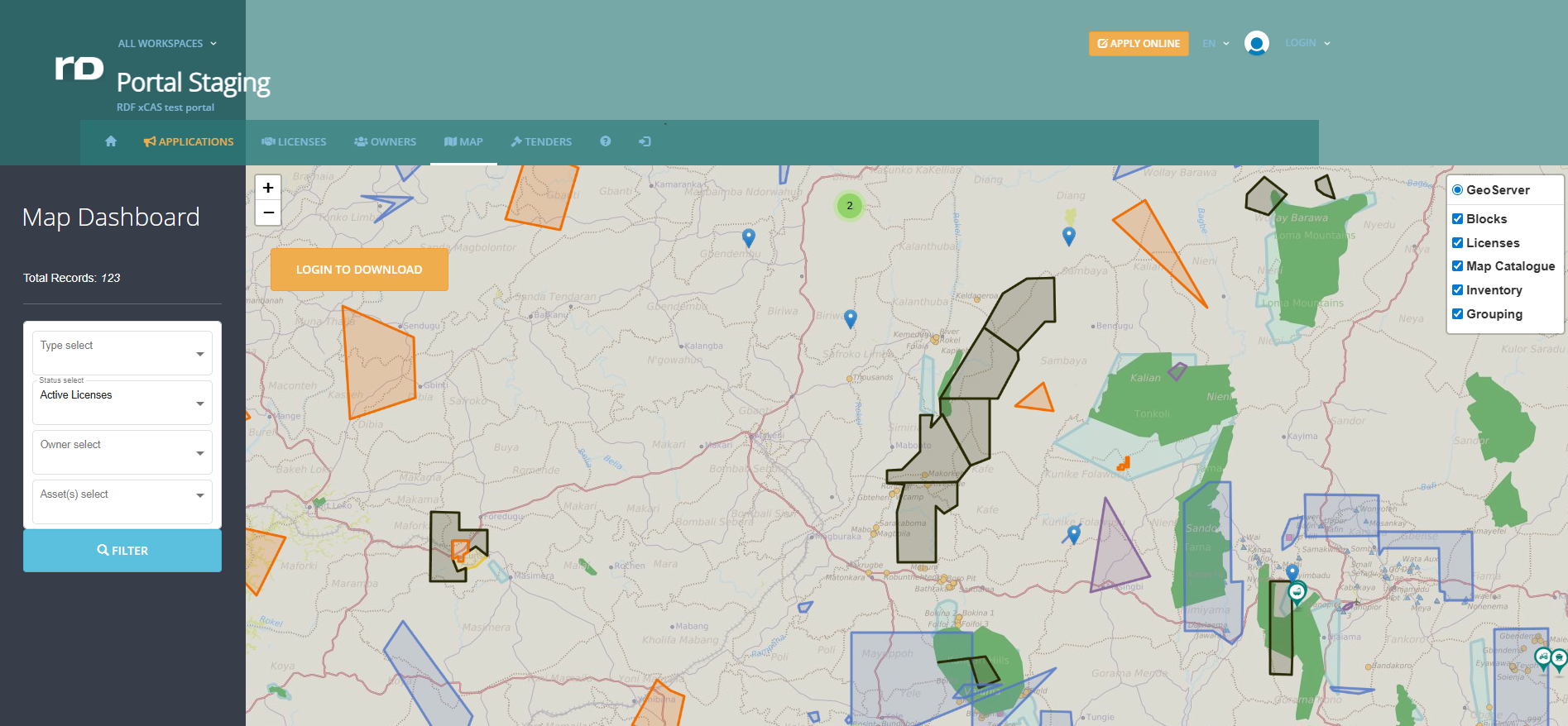Open the All Workspaces dropdown
The width and height of the screenshot is (1568, 726).
click(x=167, y=44)
